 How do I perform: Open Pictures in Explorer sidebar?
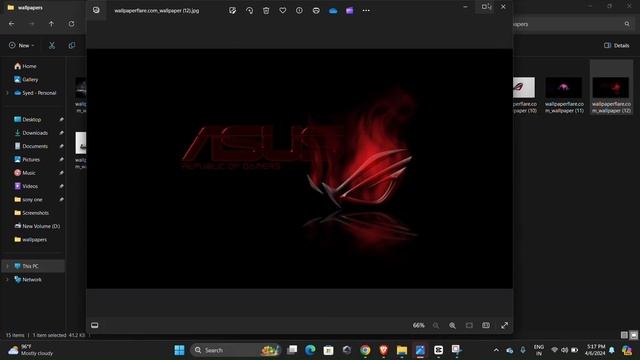click(x=27, y=160)
